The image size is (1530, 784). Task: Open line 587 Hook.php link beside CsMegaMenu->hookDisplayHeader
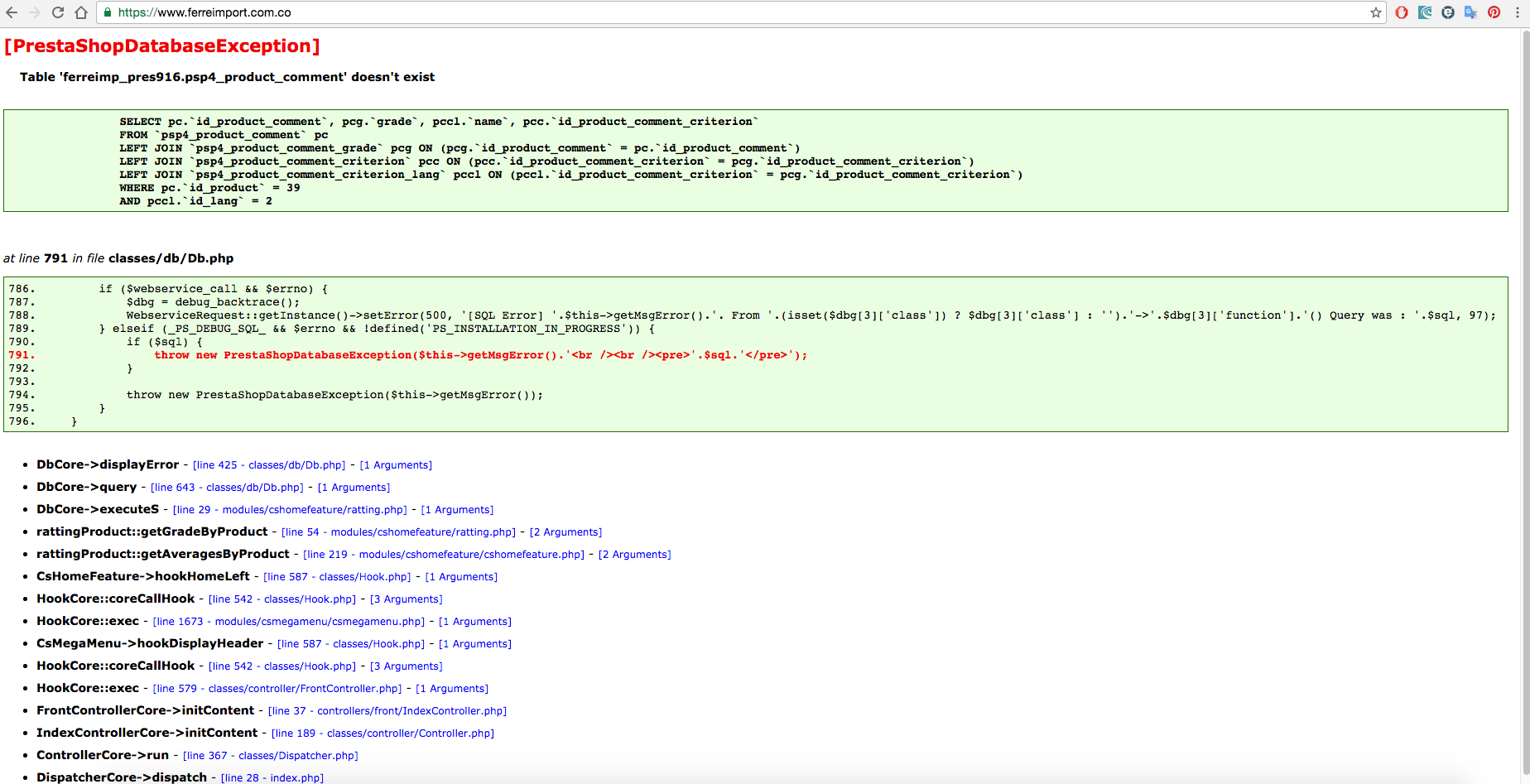click(351, 644)
